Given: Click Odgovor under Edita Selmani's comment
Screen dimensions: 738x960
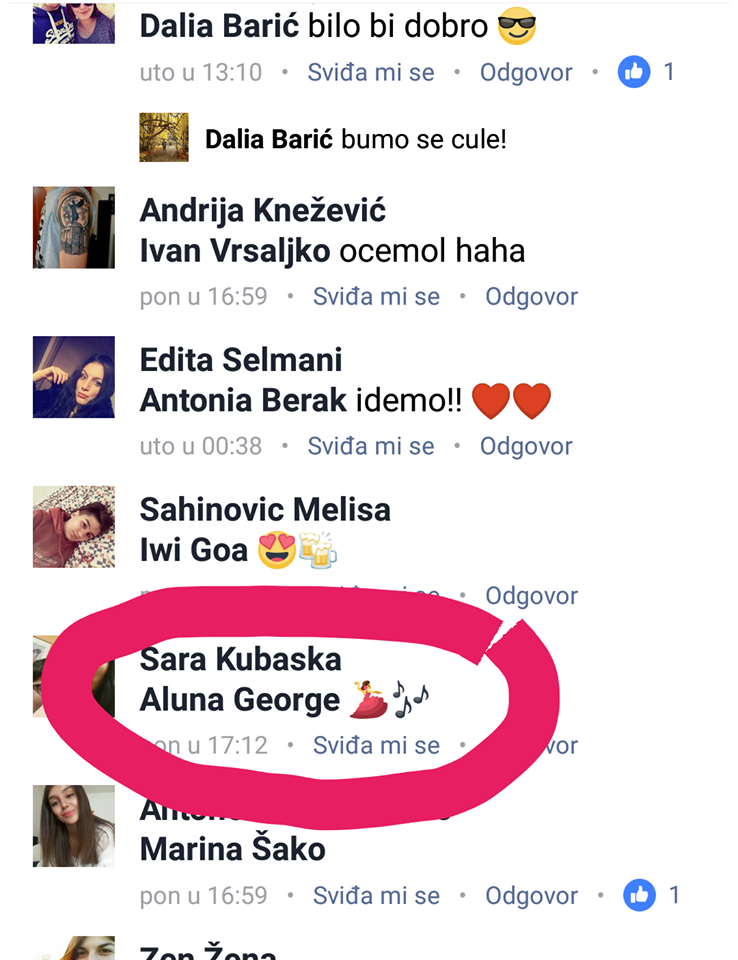Looking at the screenshot, I should [525, 446].
